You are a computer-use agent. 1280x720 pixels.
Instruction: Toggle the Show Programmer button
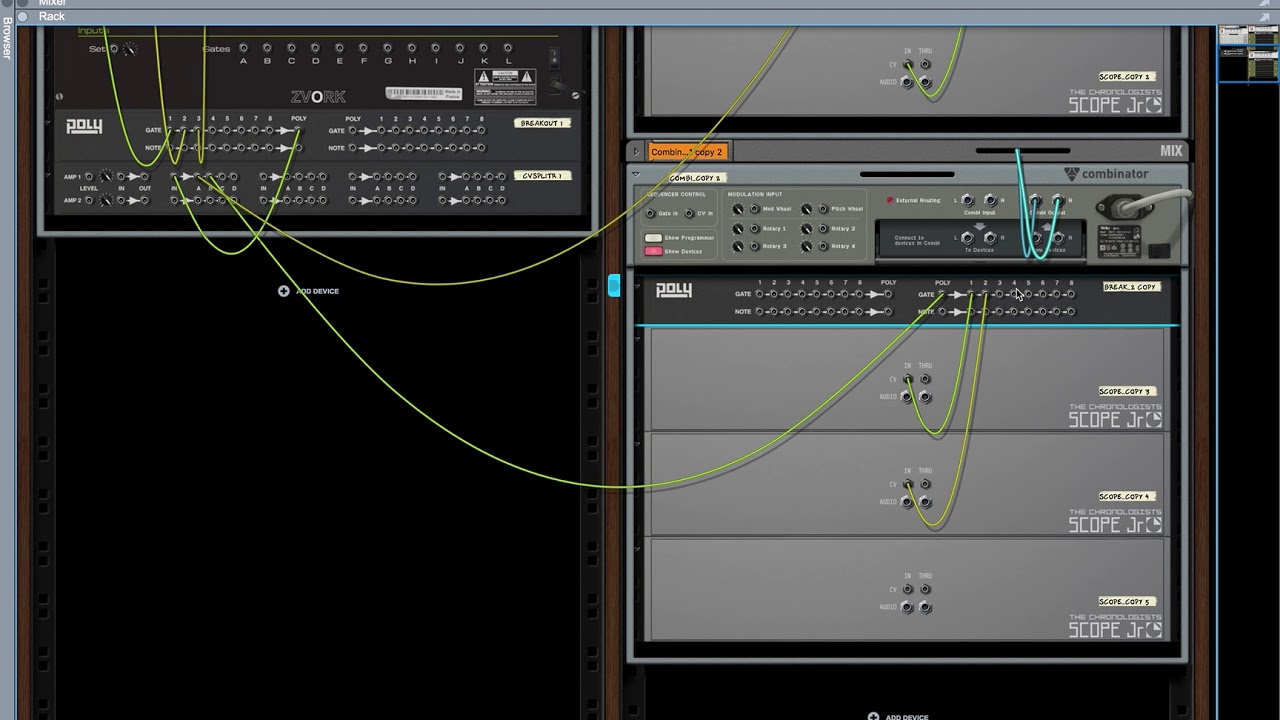click(x=653, y=238)
